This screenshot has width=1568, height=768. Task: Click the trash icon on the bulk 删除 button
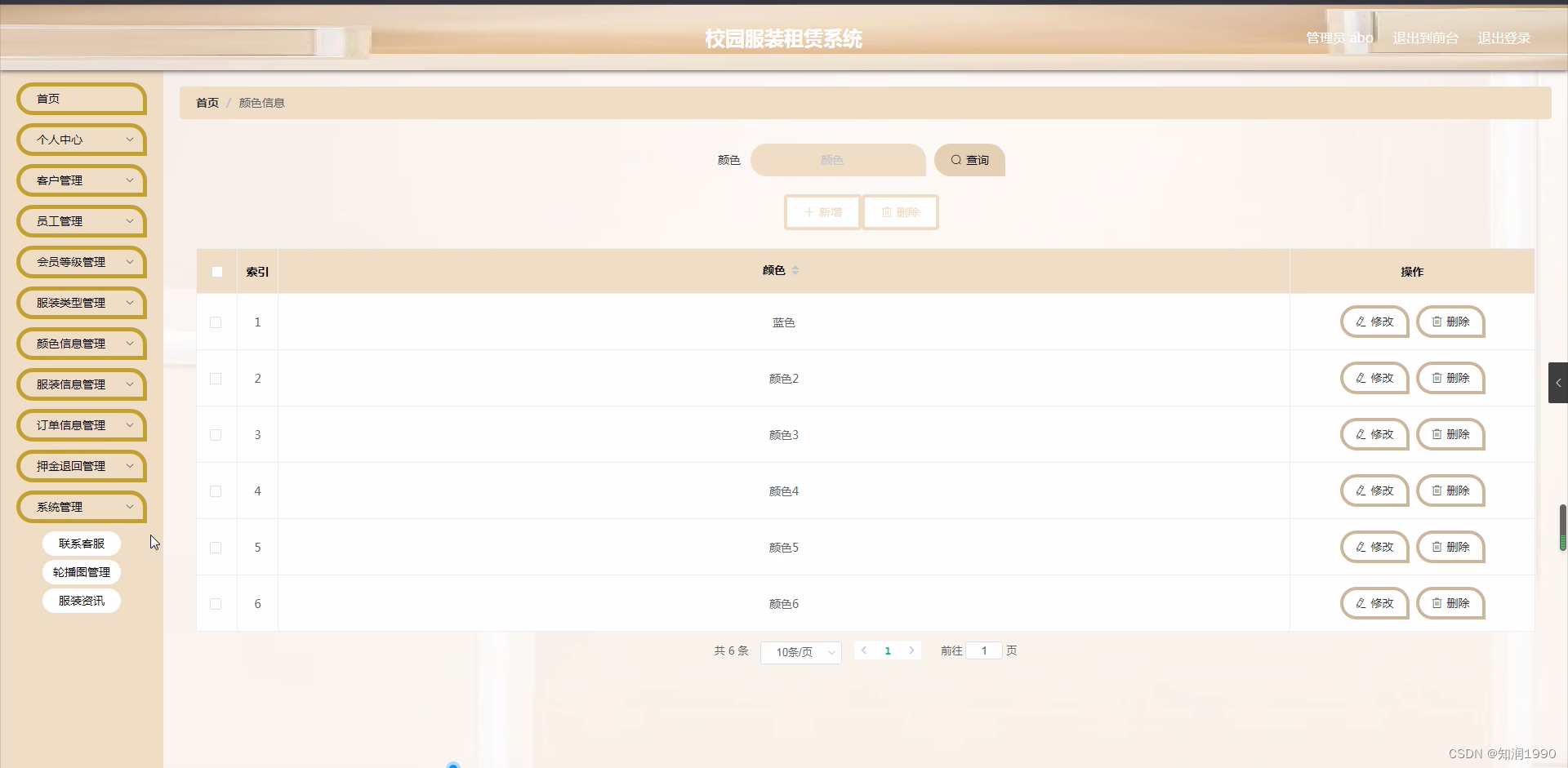coord(887,211)
